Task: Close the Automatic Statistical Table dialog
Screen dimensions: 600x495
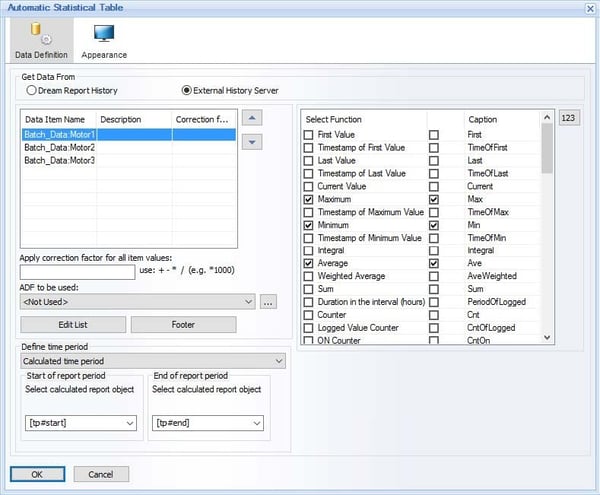Action: [586, 7]
